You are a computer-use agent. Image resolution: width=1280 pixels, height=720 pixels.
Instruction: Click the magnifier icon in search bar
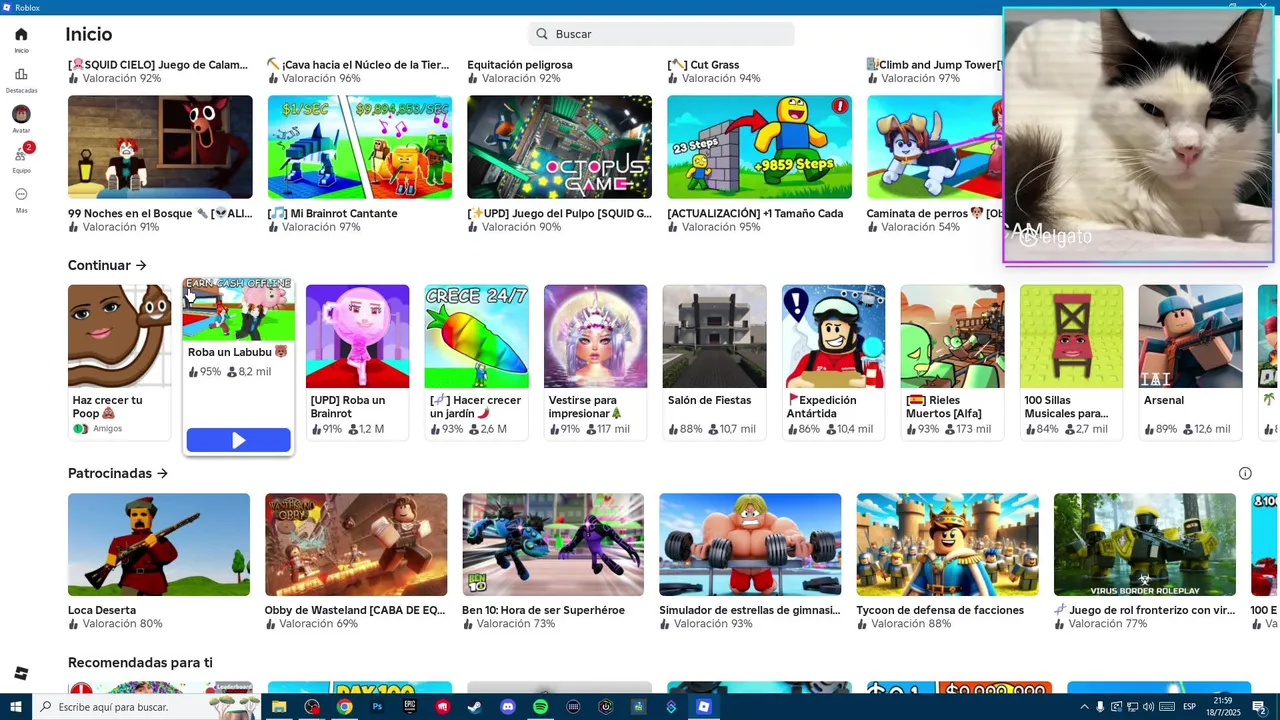(542, 34)
